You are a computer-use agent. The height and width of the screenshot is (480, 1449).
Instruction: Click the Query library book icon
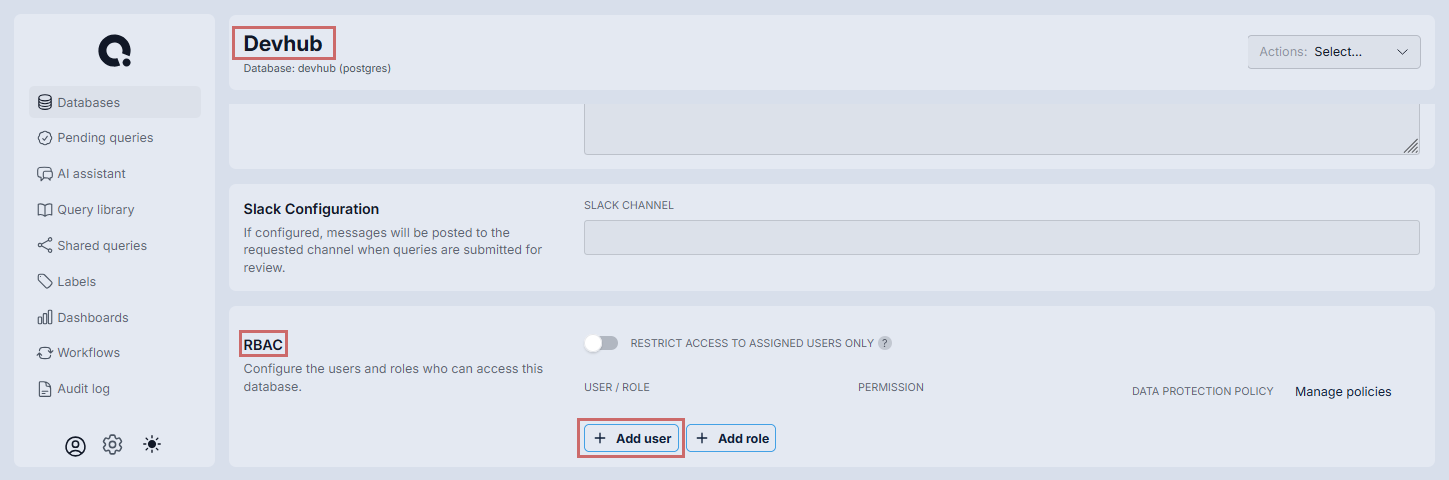(x=45, y=210)
